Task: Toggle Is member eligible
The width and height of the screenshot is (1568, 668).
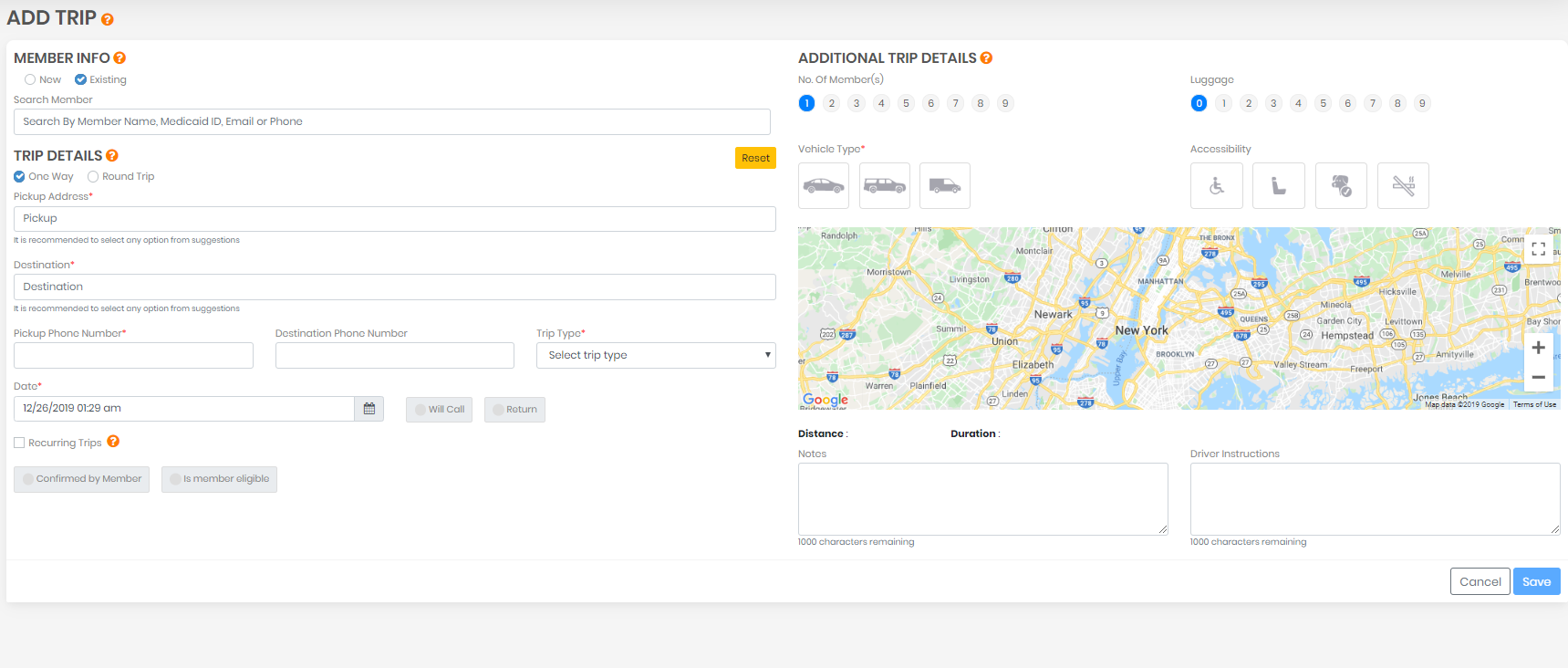Action: (x=219, y=479)
